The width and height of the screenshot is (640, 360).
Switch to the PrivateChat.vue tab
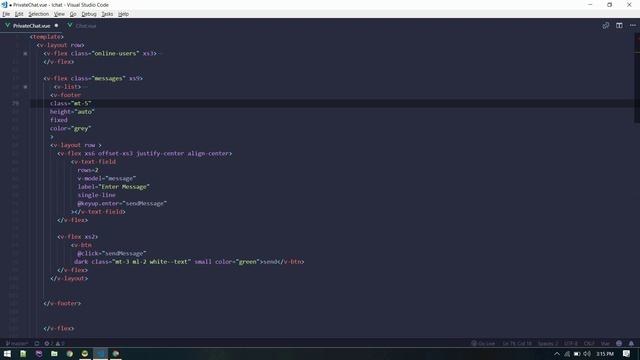31,26
